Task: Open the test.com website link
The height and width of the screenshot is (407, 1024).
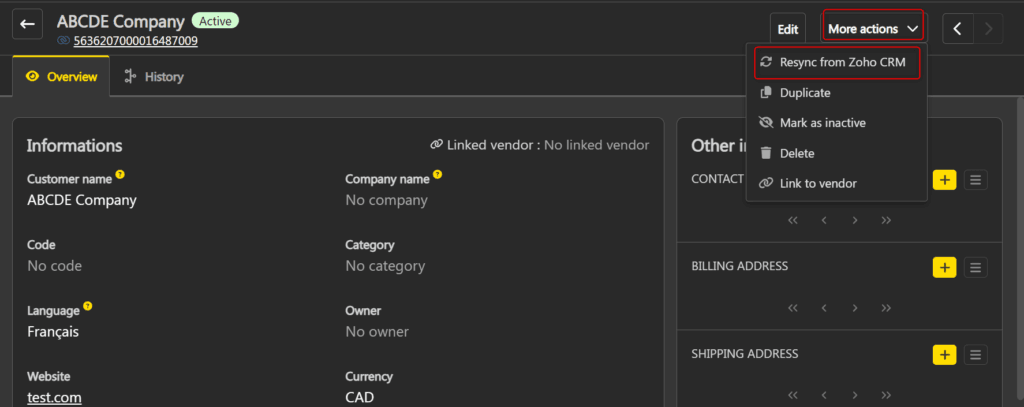Action: click(54, 398)
